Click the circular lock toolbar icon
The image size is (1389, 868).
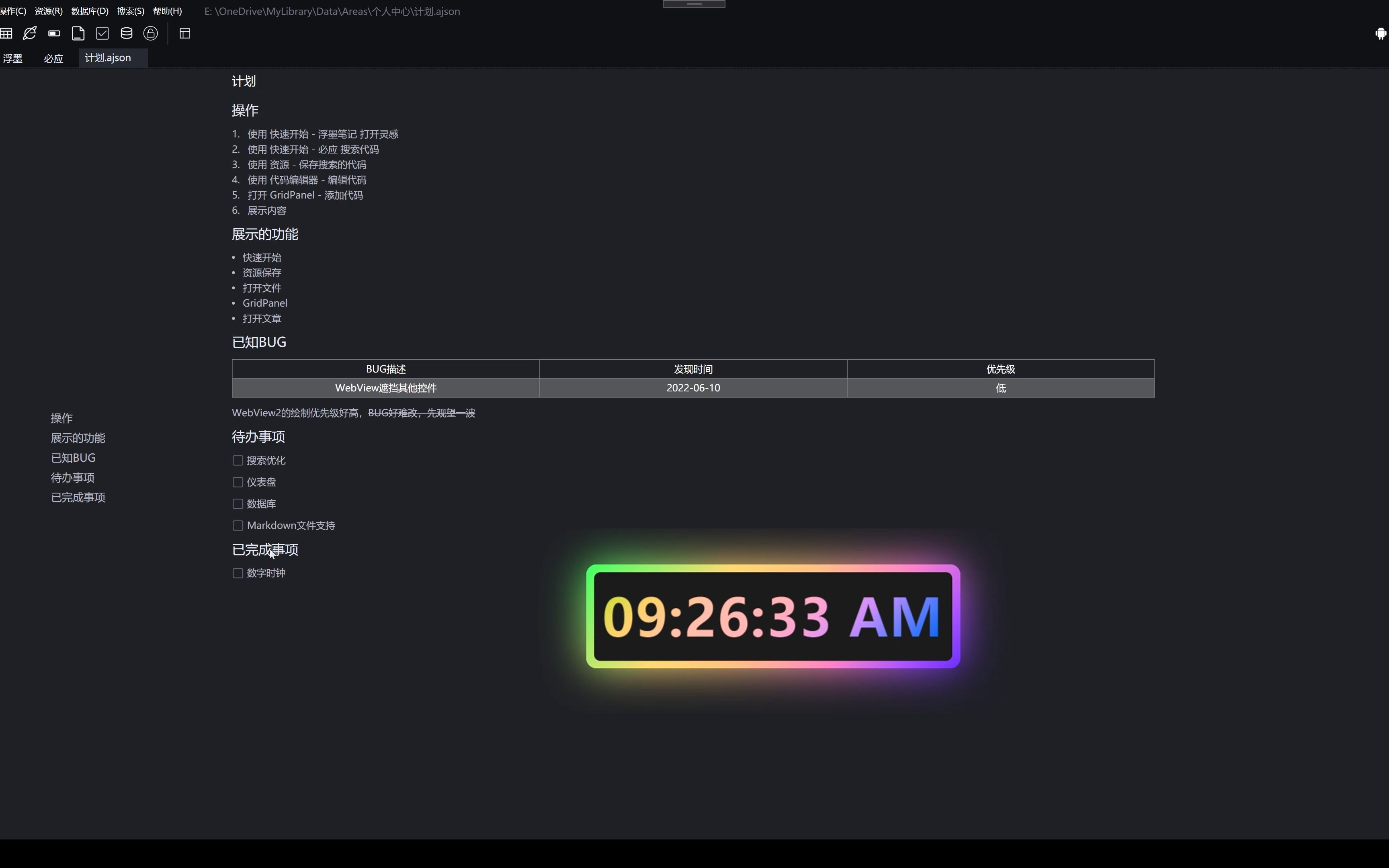coord(150,33)
